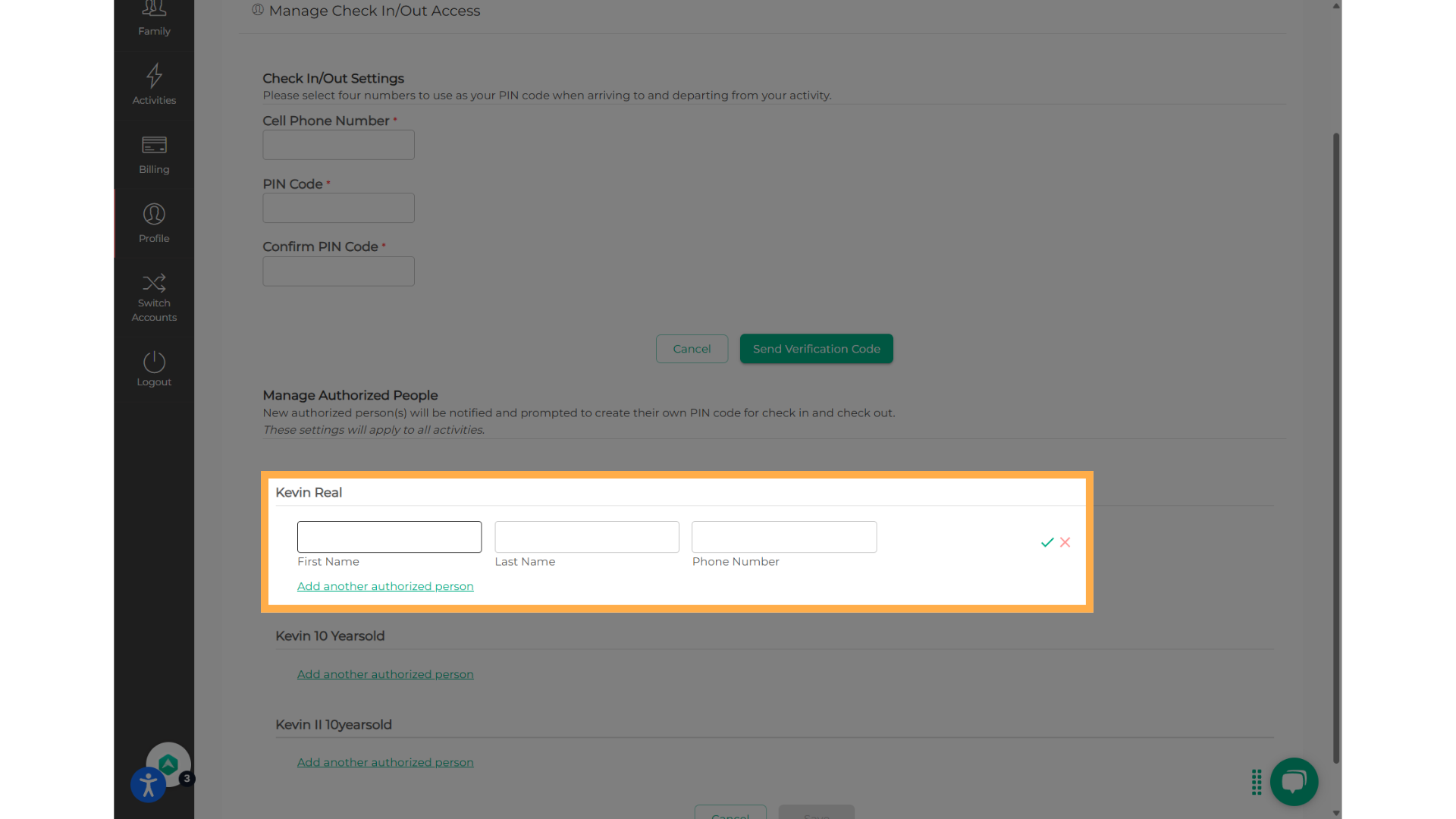Focus the PIN Code input
Image resolution: width=1456 pixels, height=819 pixels.
coord(338,208)
